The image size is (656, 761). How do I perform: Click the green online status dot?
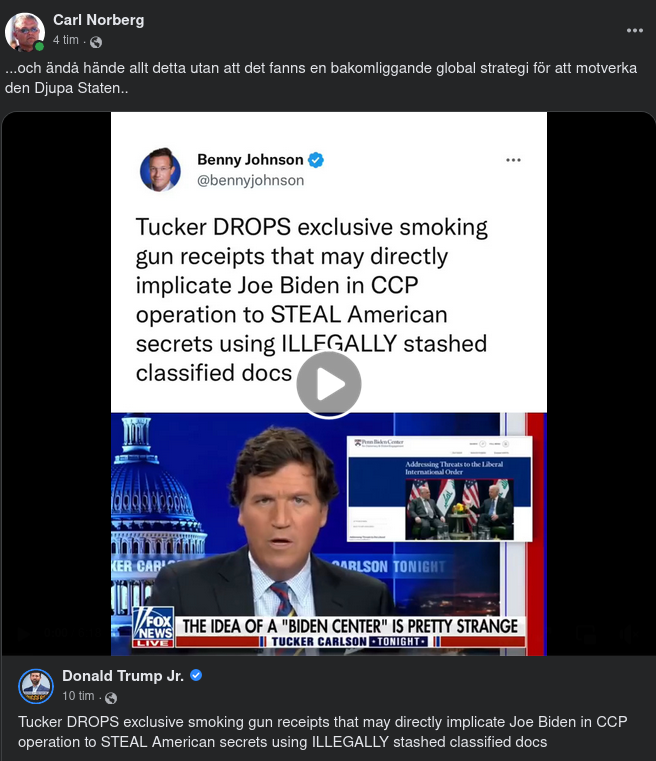click(40, 47)
